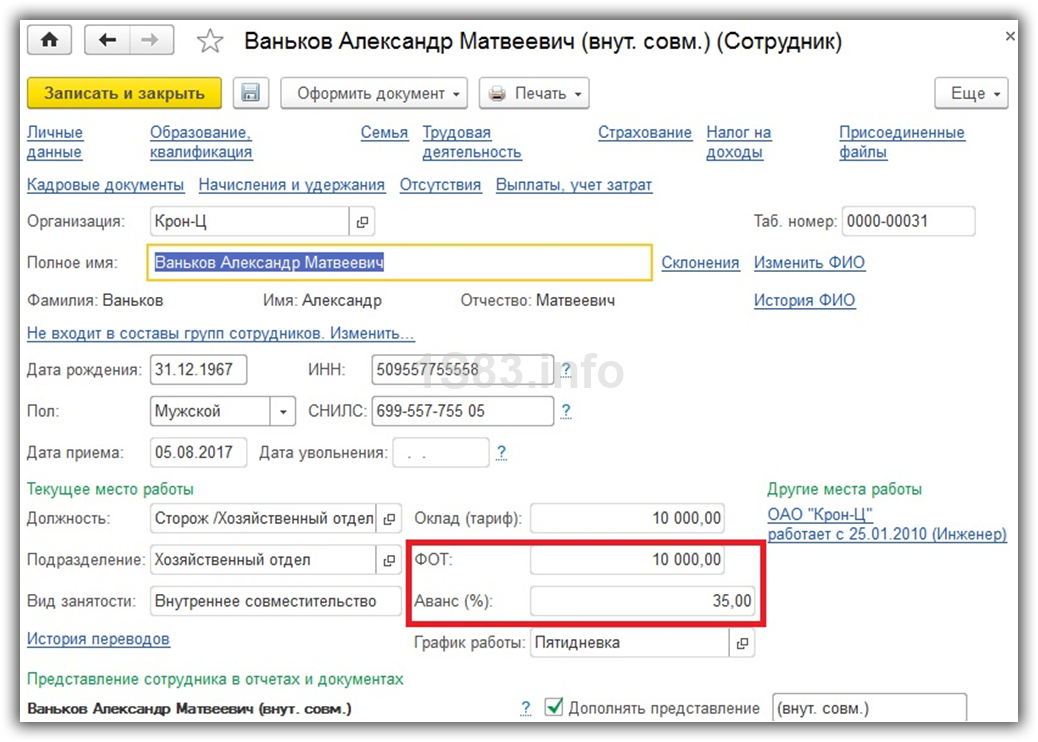Click the СНИЛС input field

pos(463,411)
